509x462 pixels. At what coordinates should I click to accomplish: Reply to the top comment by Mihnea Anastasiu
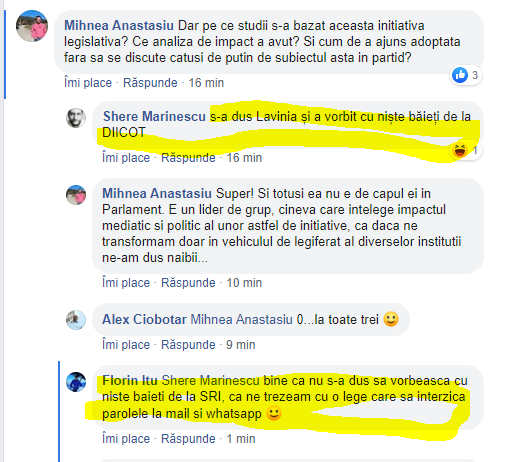(x=150, y=83)
